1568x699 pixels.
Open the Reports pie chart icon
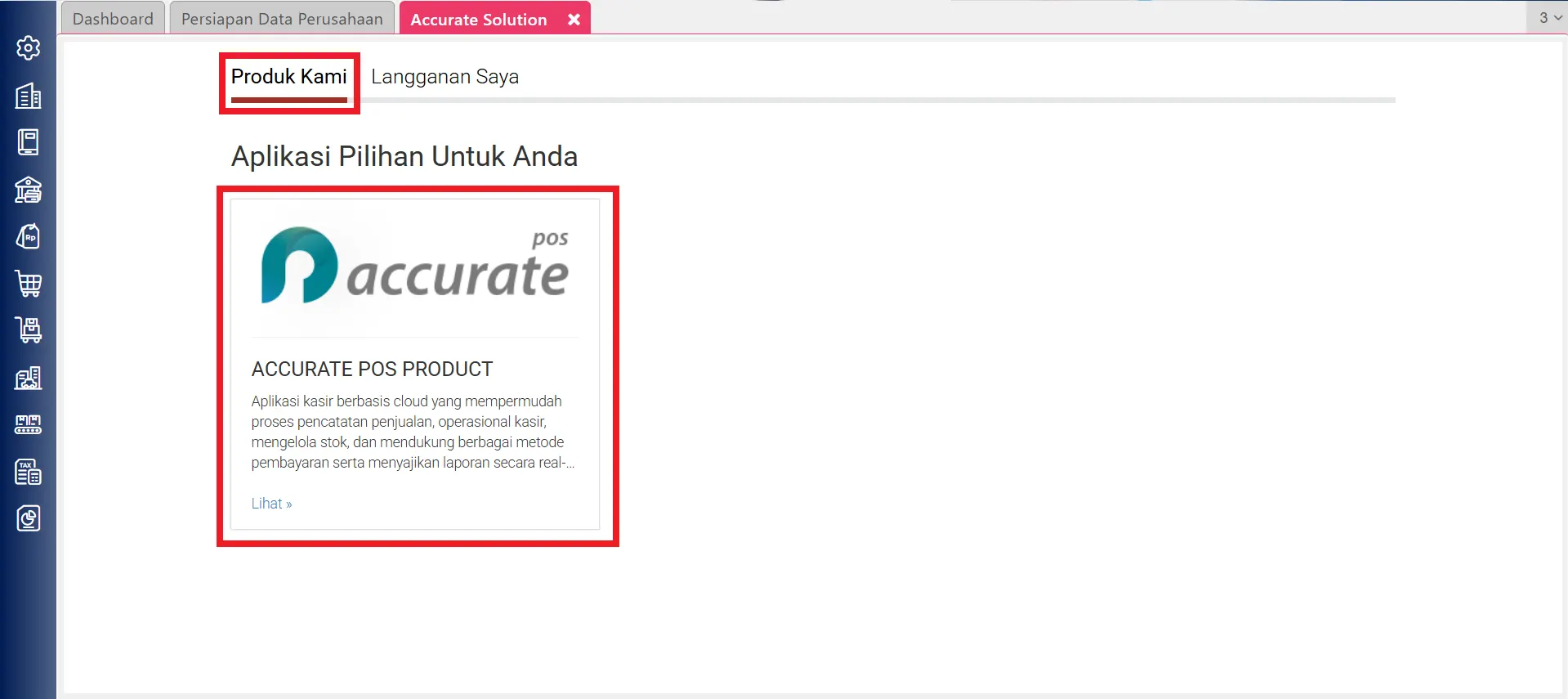click(28, 518)
